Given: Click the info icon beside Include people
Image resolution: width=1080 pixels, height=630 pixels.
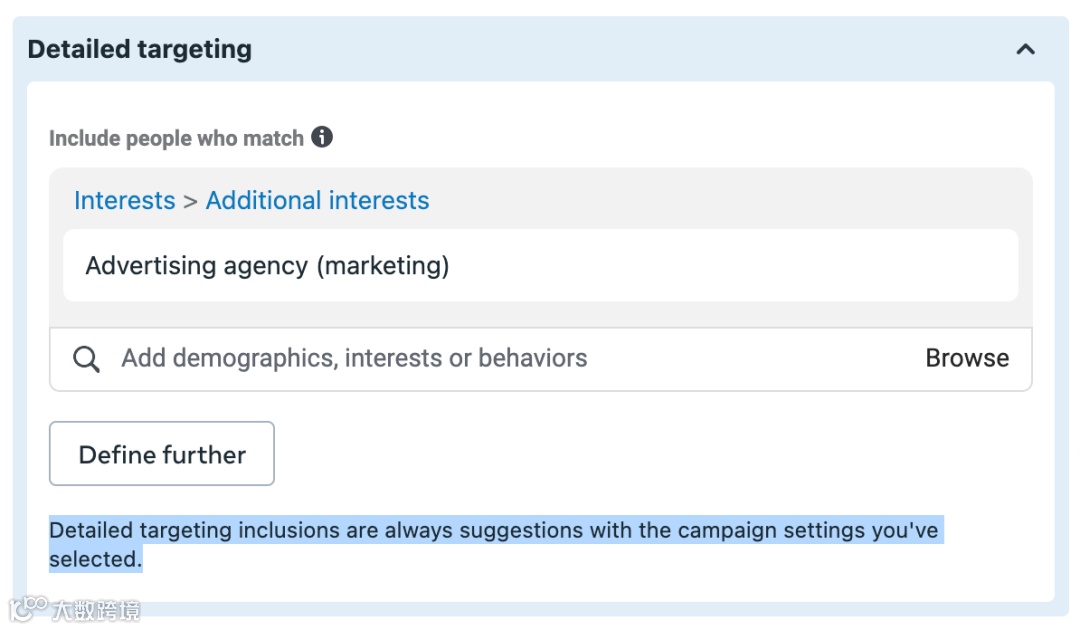Looking at the screenshot, I should tap(322, 137).
